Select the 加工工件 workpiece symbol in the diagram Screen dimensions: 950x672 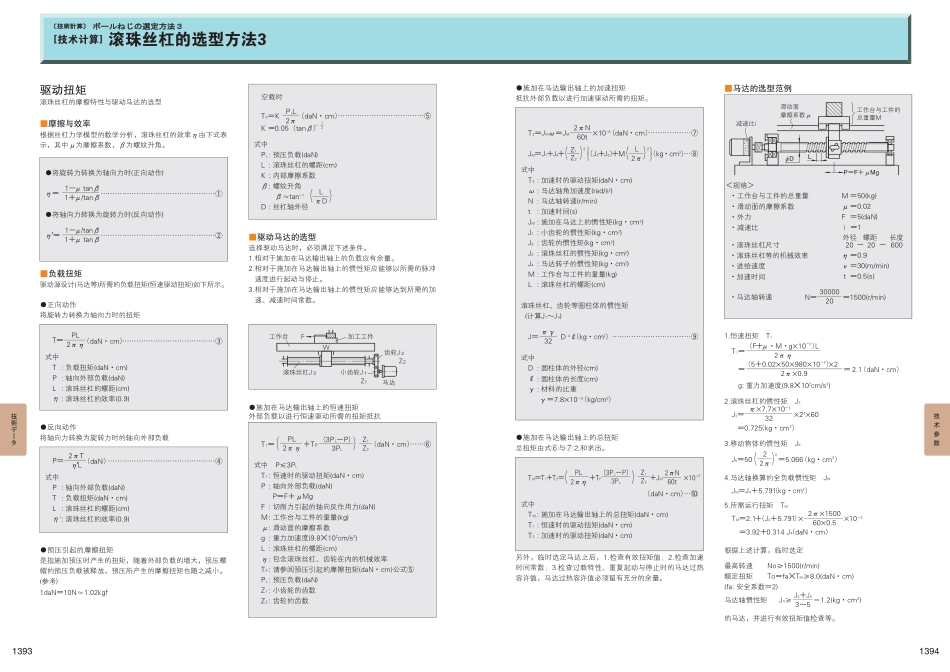(x=331, y=335)
